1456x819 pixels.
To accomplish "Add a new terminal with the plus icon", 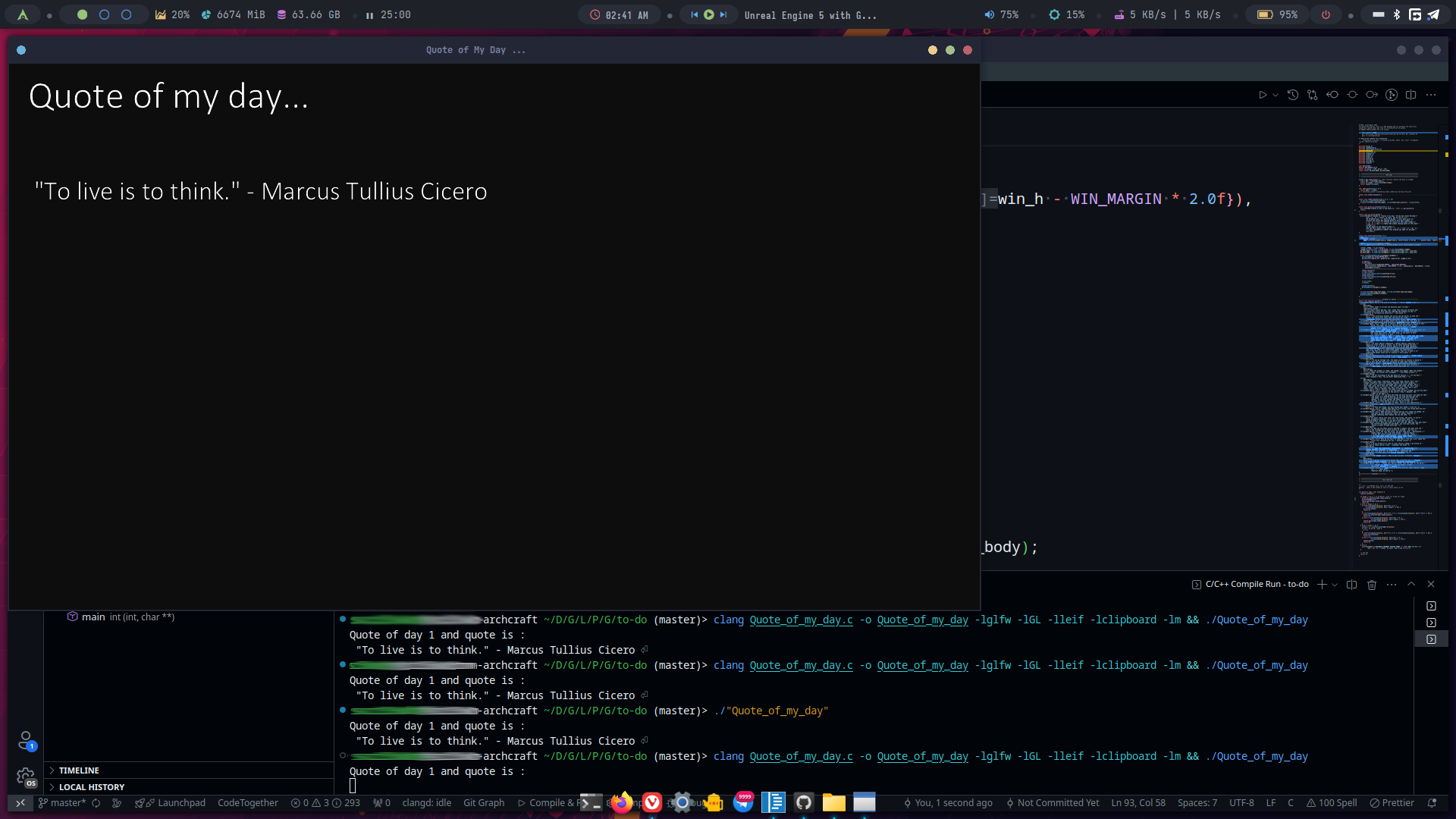I will [x=1322, y=584].
